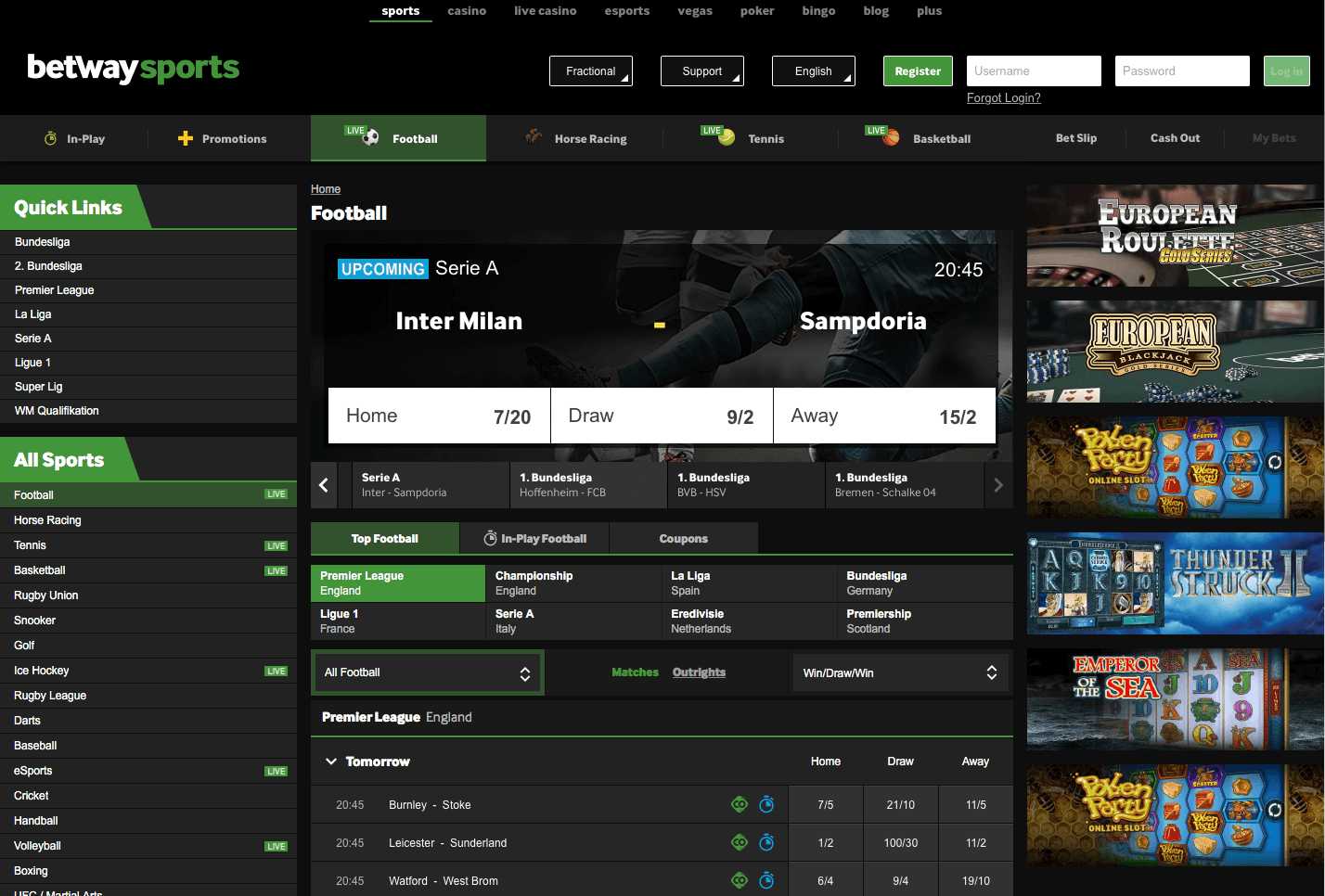Click the Log in button

pos(1286,71)
